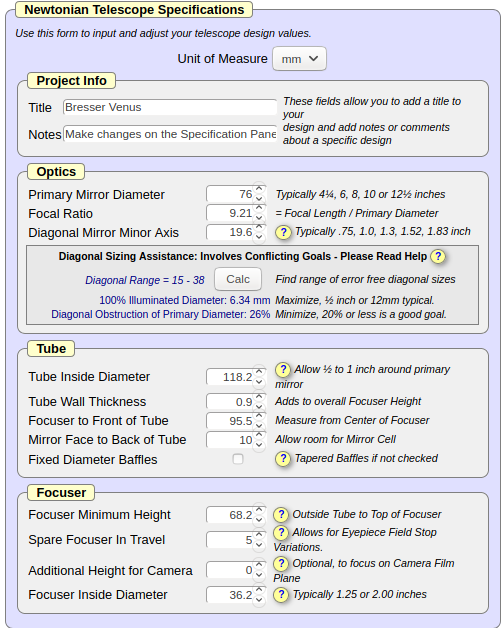Image resolution: width=501 pixels, height=628 pixels.
Task: Open help for Focuser Minimum Height
Action: coord(281,514)
